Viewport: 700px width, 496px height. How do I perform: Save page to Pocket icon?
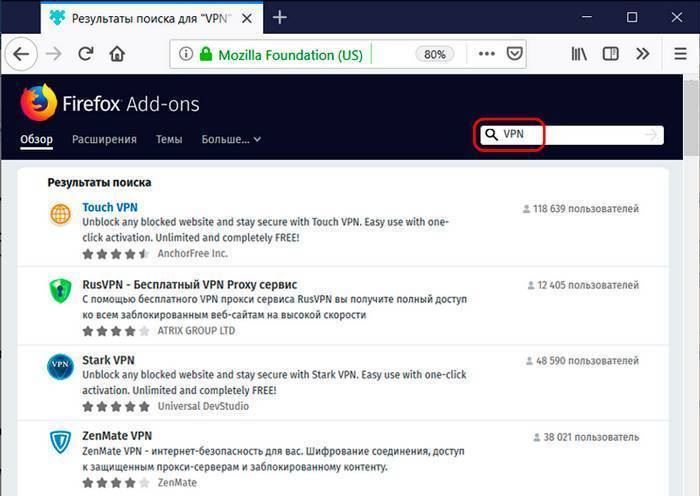[514, 54]
